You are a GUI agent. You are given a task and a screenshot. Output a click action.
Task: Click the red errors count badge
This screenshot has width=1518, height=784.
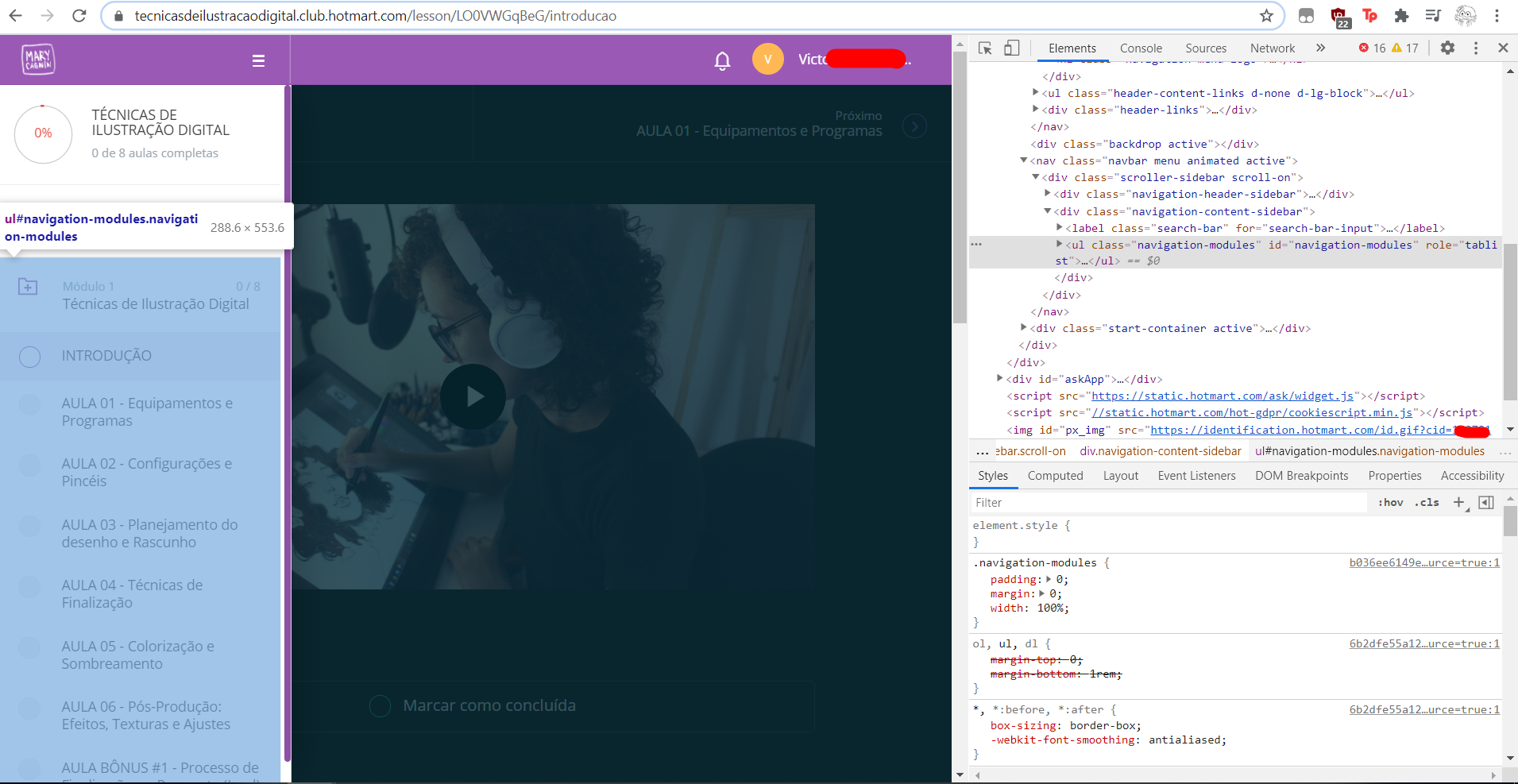(x=1372, y=48)
